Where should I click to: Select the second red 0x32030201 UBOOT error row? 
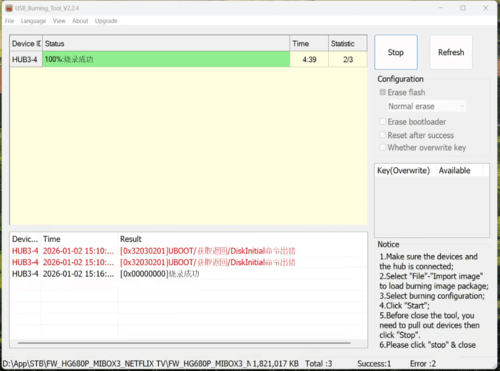189,262
